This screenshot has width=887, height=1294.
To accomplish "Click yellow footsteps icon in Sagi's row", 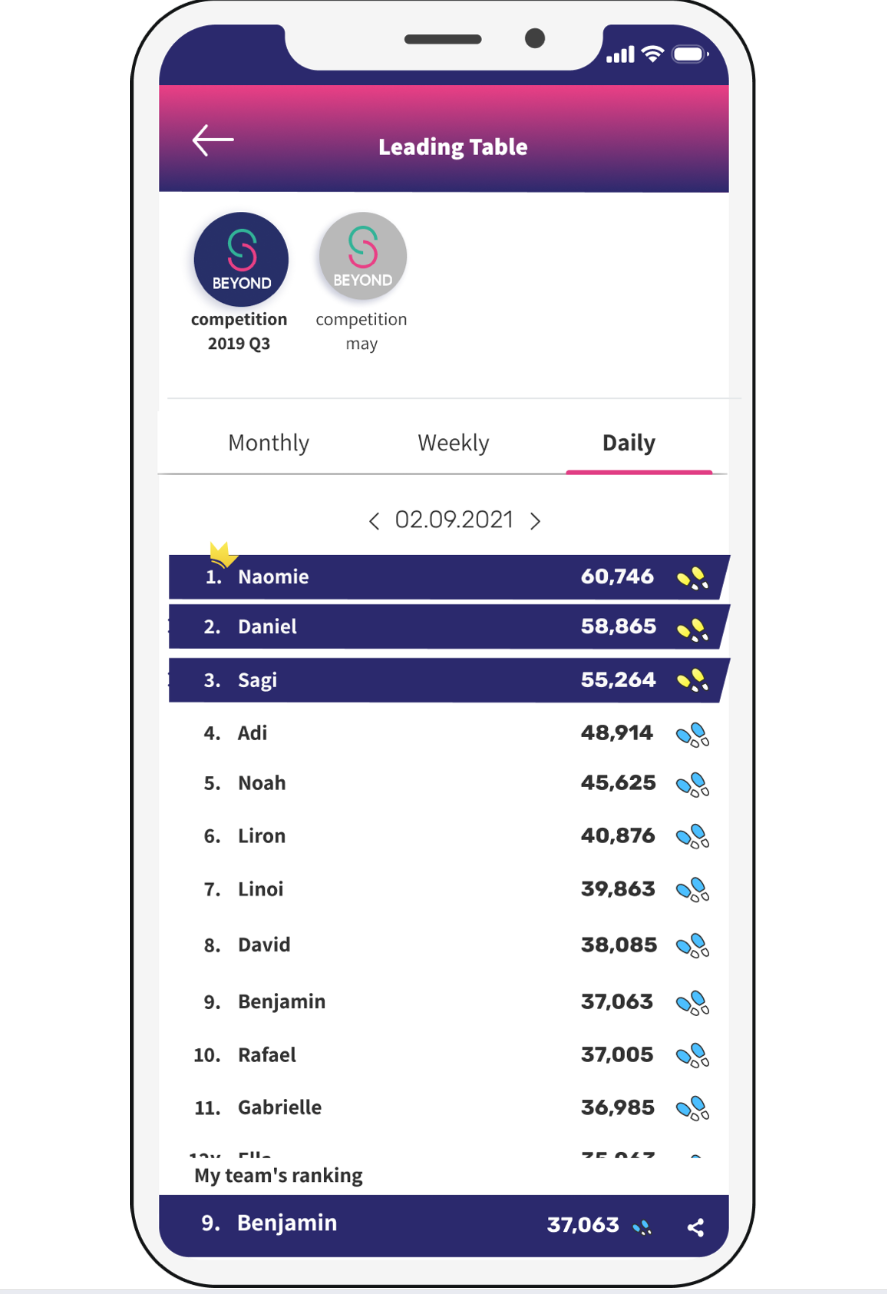I will point(693,681).
